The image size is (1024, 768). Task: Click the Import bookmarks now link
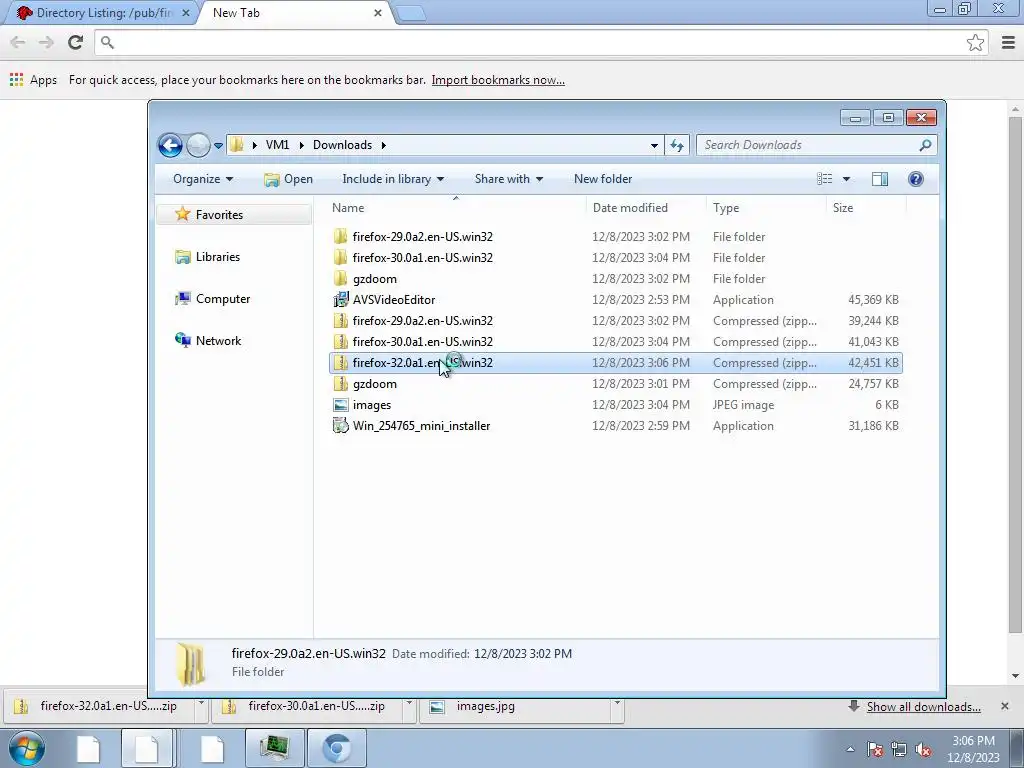pyautogui.click(x=498, y=80)
